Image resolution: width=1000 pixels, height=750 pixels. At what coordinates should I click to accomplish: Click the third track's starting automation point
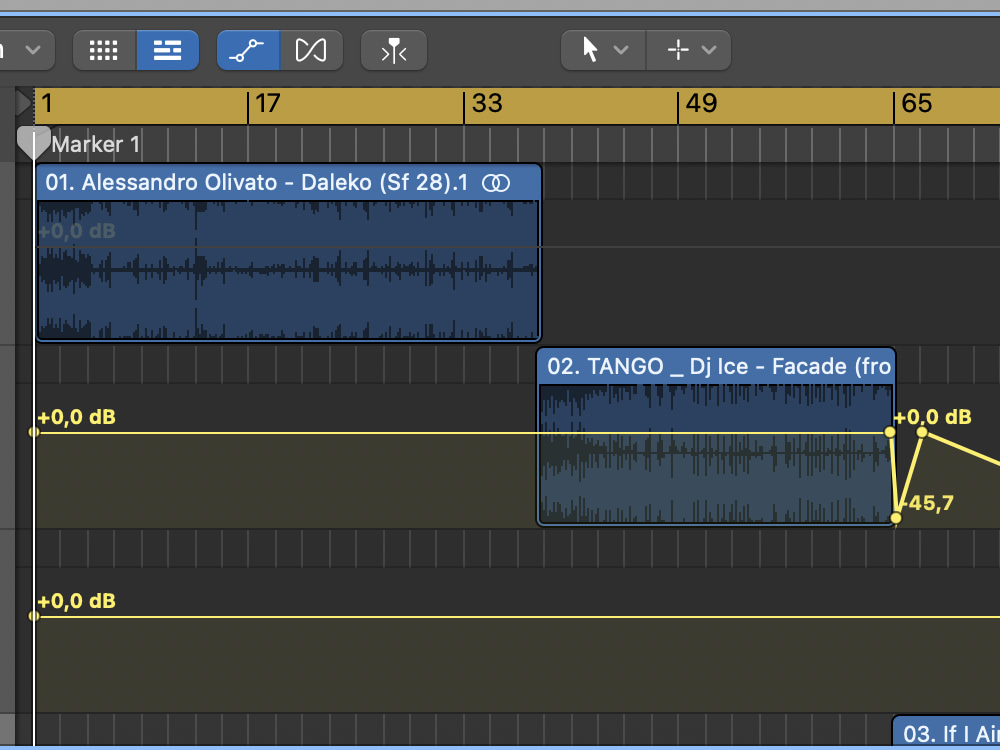(x=34, y=616)
